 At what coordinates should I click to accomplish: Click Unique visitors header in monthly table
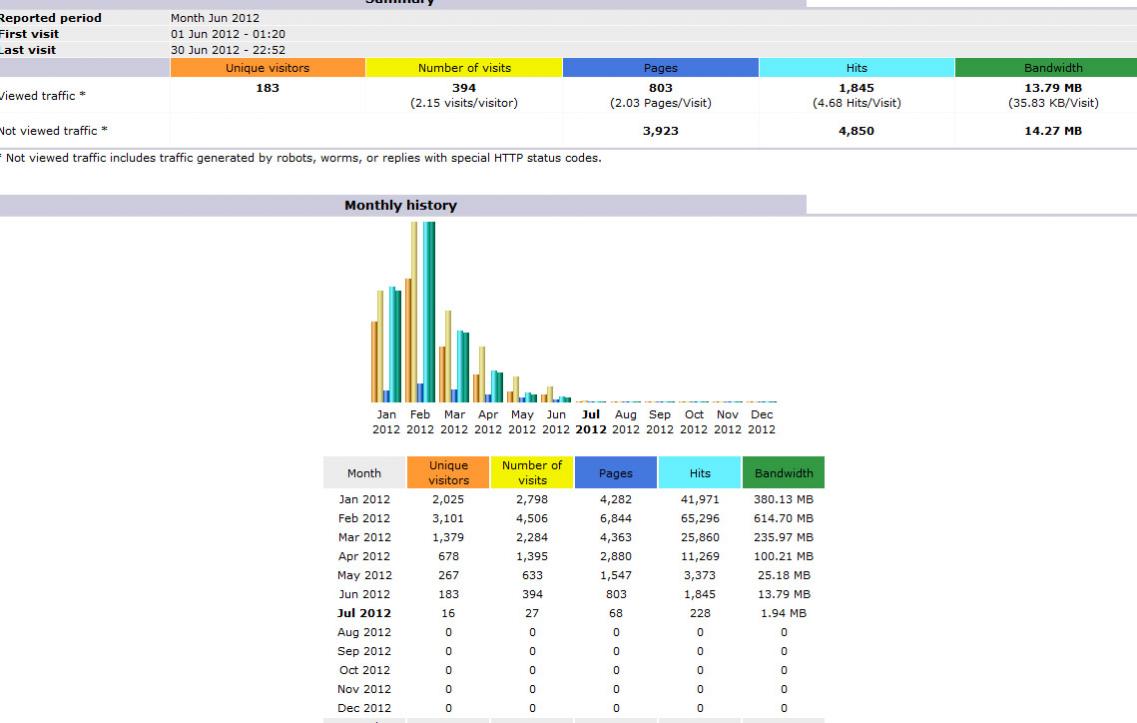point(448,473)
